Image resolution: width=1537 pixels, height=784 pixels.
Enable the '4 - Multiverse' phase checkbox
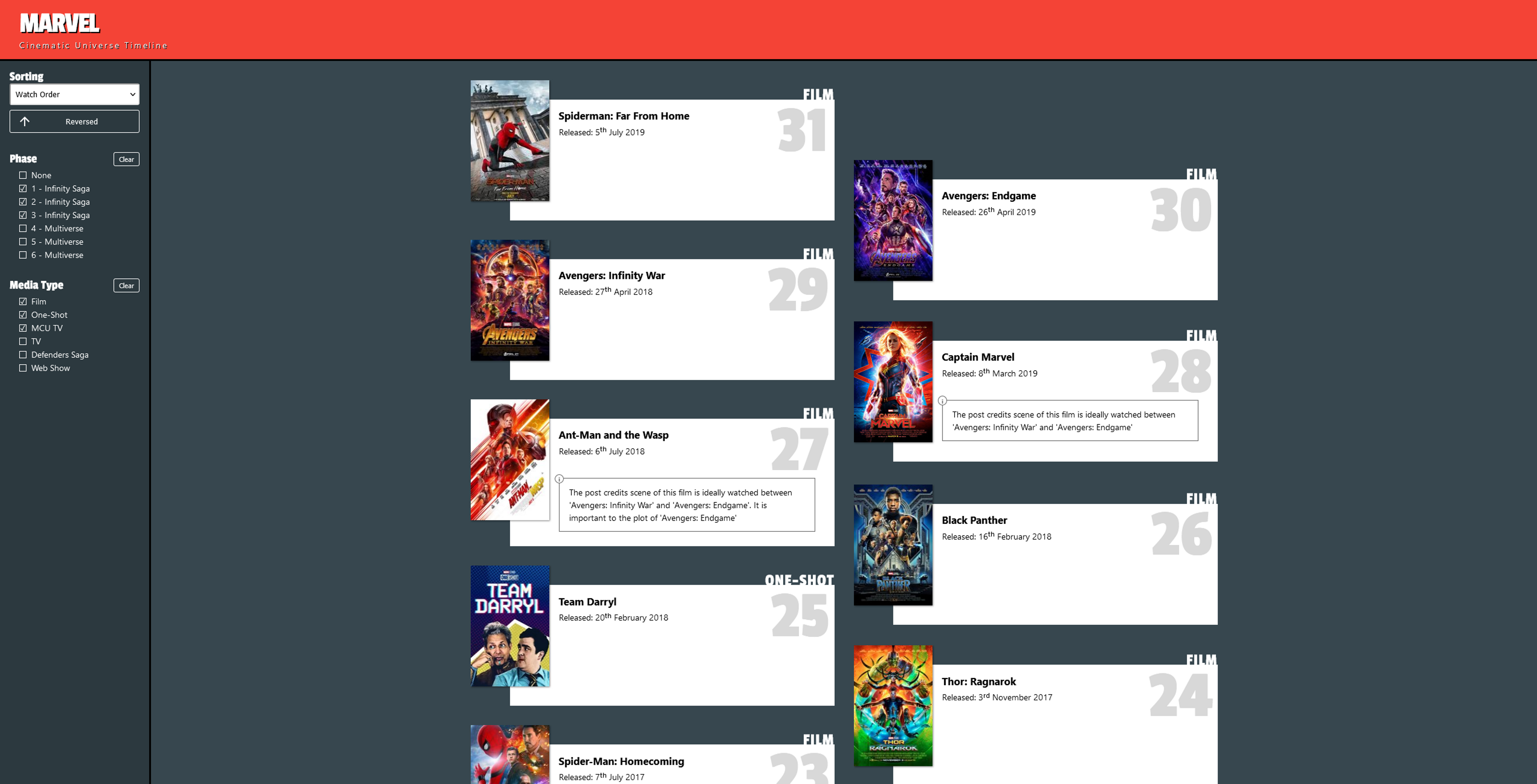tap(22, 228)
